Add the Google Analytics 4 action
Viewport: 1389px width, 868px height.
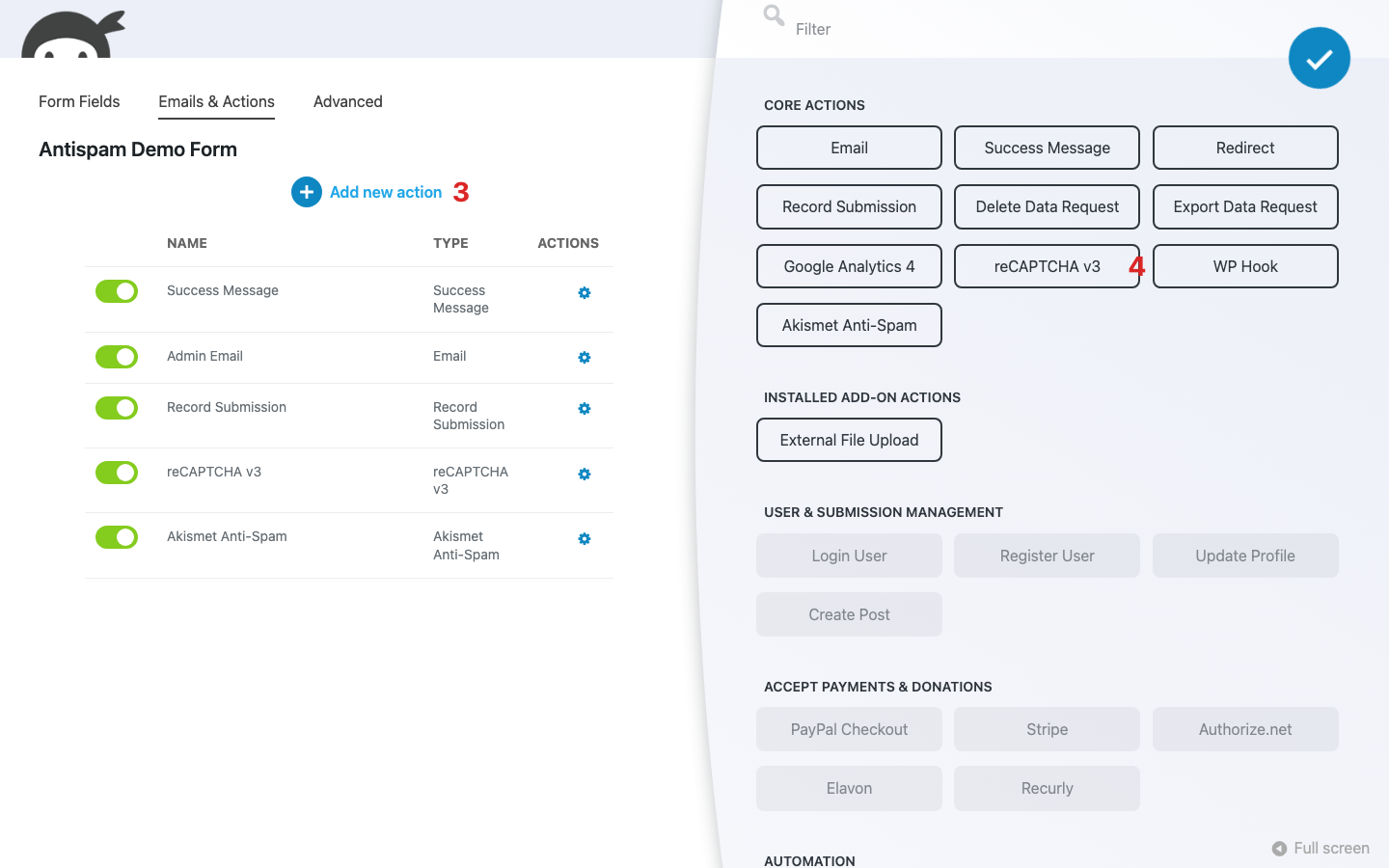[x=849, y=266]
